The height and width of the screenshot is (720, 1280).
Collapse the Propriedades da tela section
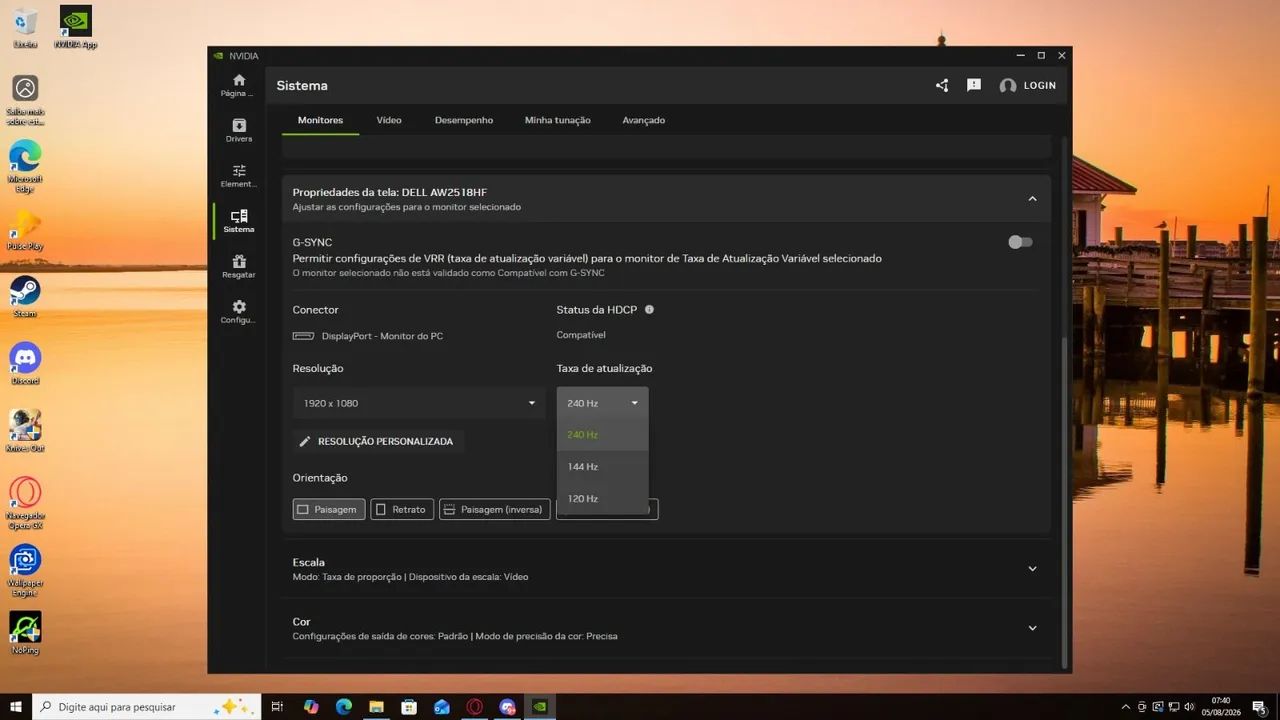pos(1033,199)
